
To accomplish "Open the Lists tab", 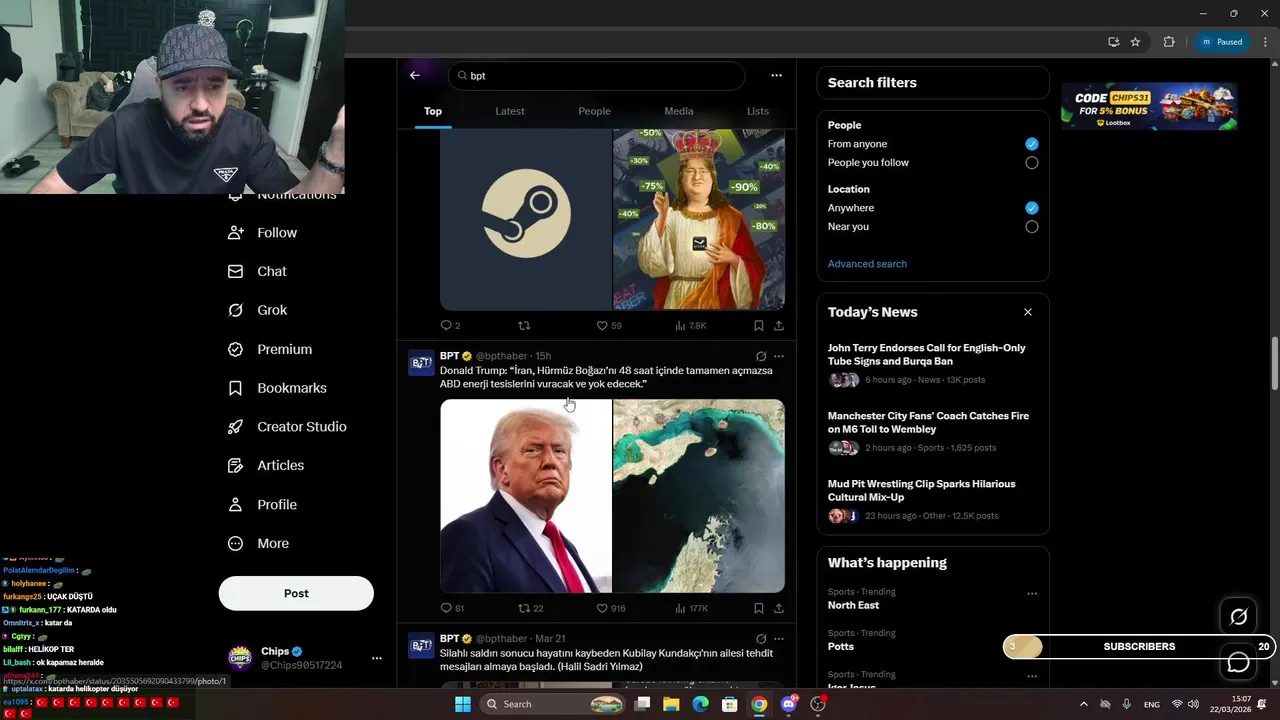I will click(758, 111).
